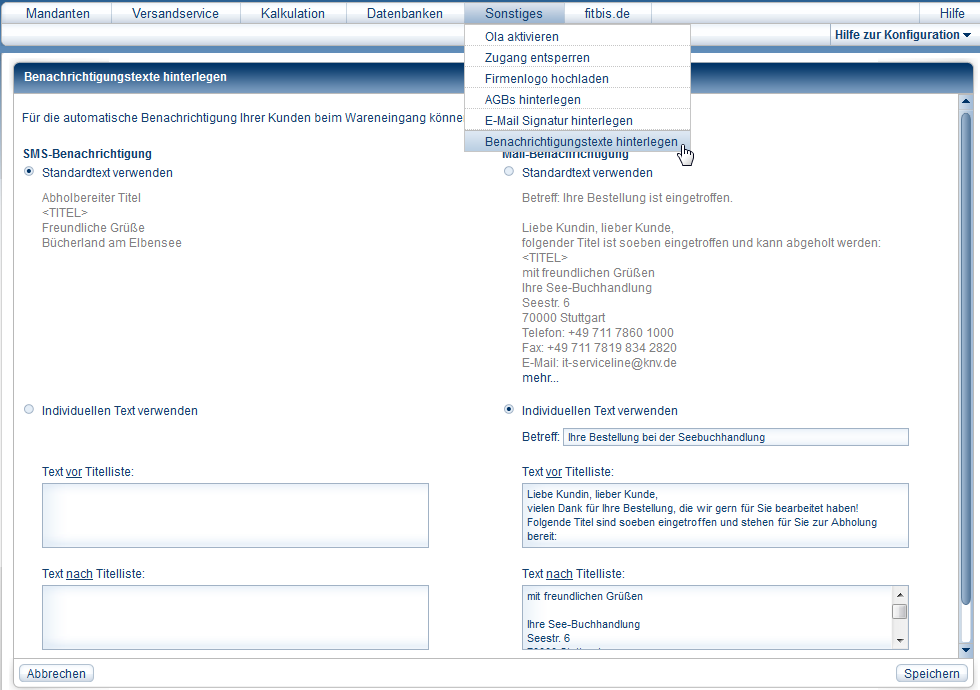
Task: Click SMS 'Text vor Titelliste' text area
Action: [235, 515]
